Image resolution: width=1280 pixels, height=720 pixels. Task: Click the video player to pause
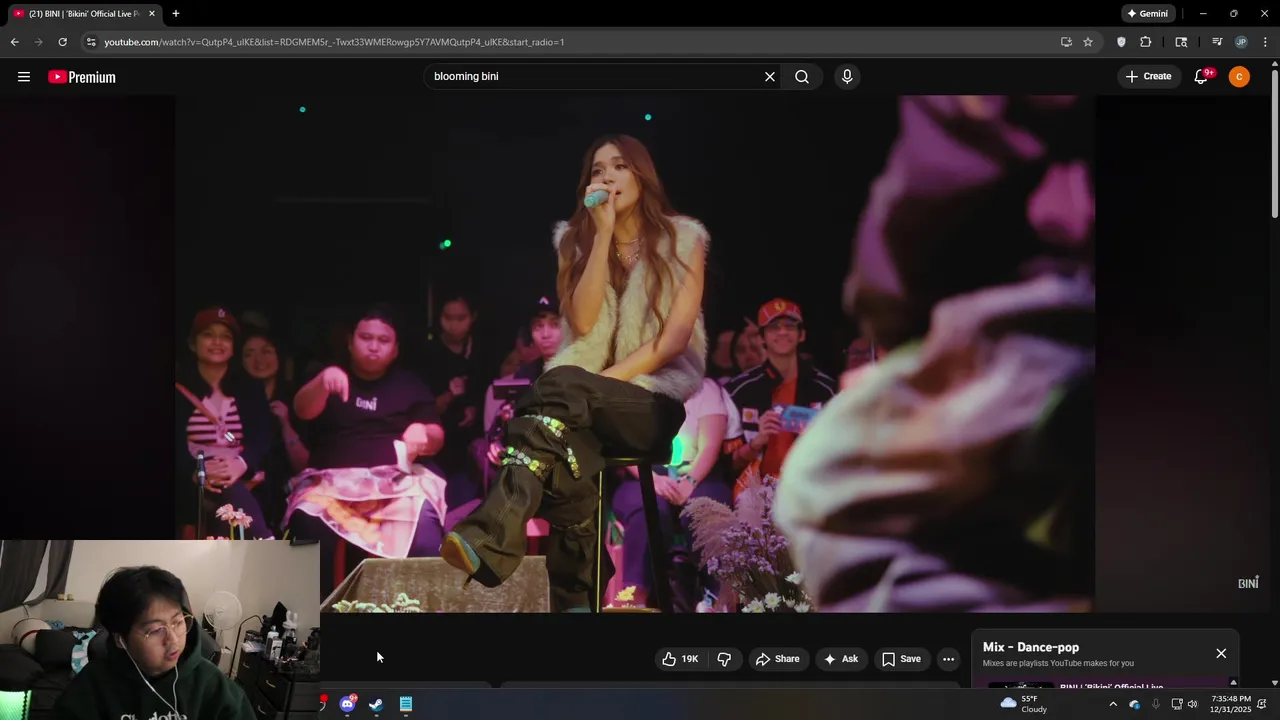click(x=635, y=353)
